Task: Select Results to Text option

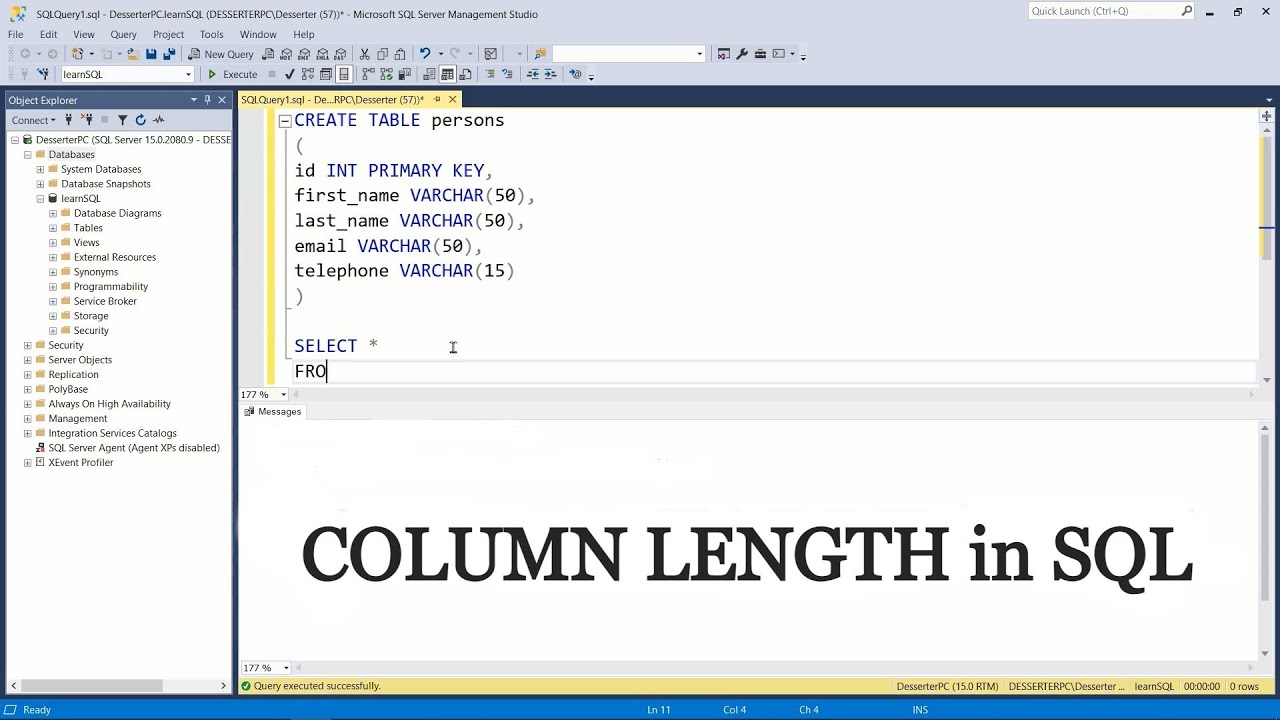Action: (429, 74)
